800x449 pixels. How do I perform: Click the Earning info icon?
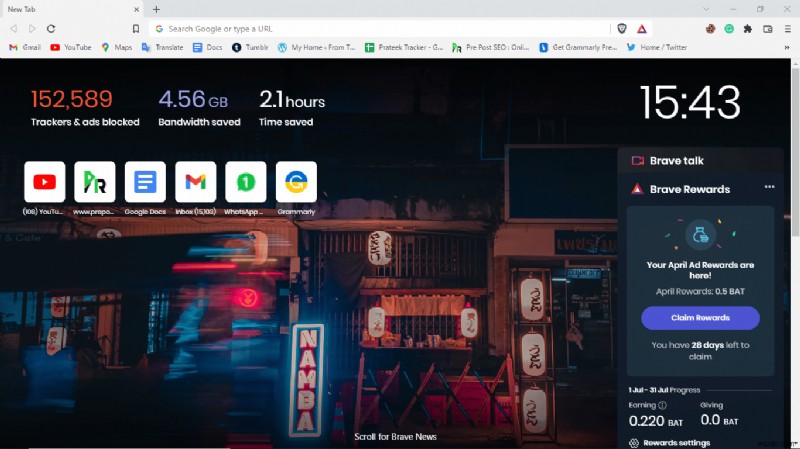[662, 405]
